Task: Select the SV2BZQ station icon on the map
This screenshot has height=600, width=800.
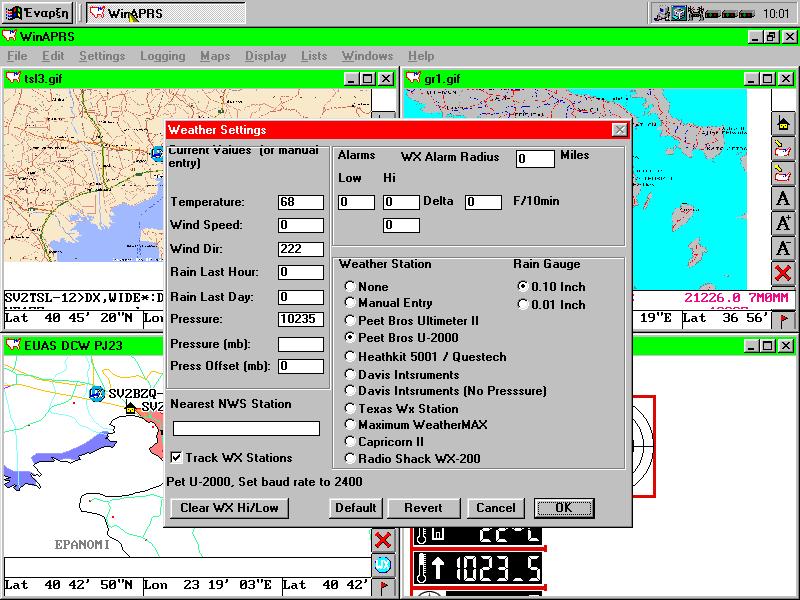Action: tap(96, 394)
